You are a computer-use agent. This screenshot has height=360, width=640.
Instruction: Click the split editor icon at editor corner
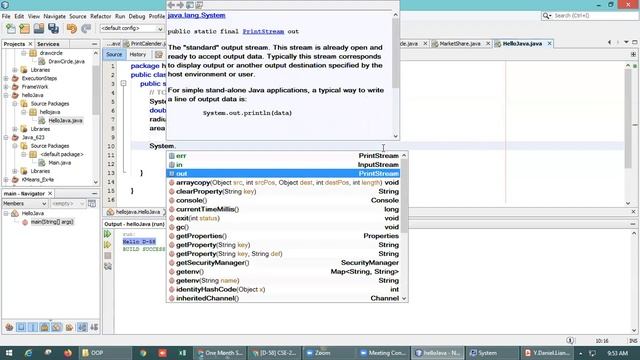point(633,54)
